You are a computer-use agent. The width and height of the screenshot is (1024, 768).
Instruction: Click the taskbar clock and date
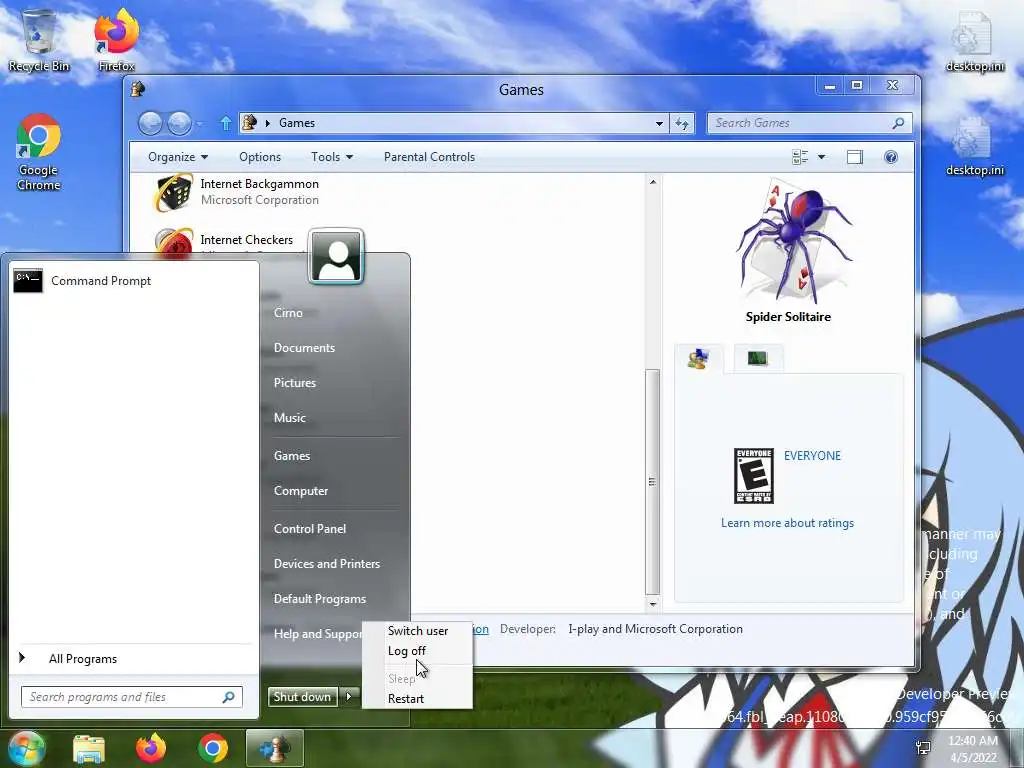(x=973, y=749)
